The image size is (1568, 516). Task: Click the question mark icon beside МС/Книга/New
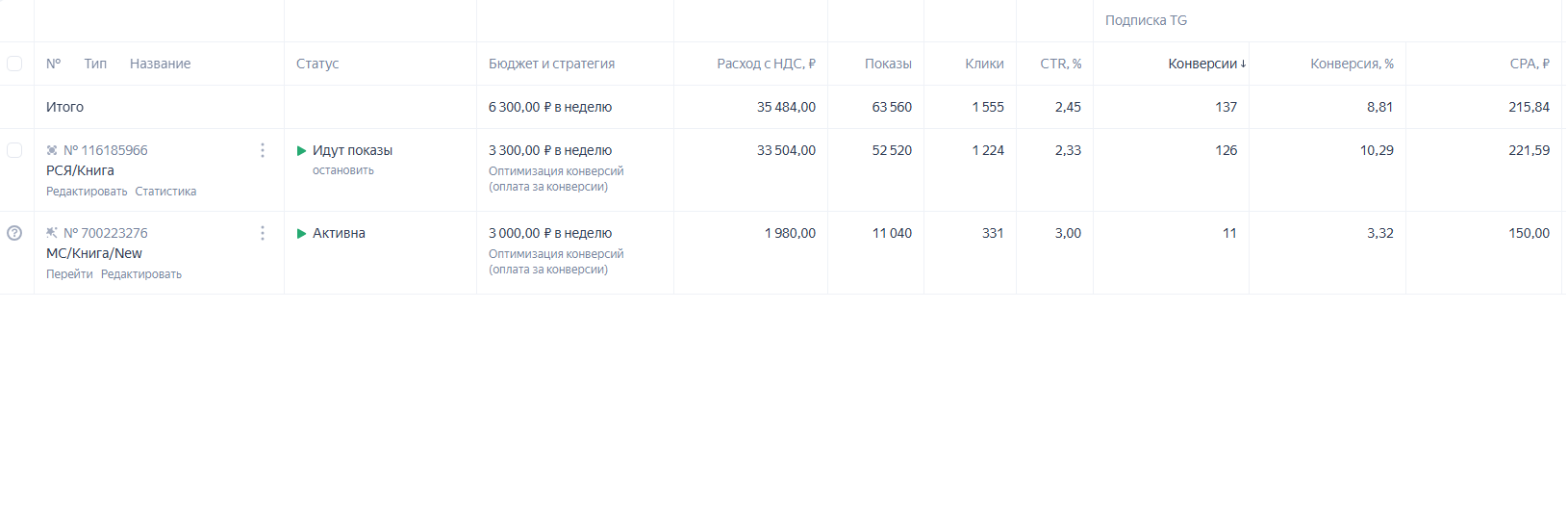(x=14, y=233)
